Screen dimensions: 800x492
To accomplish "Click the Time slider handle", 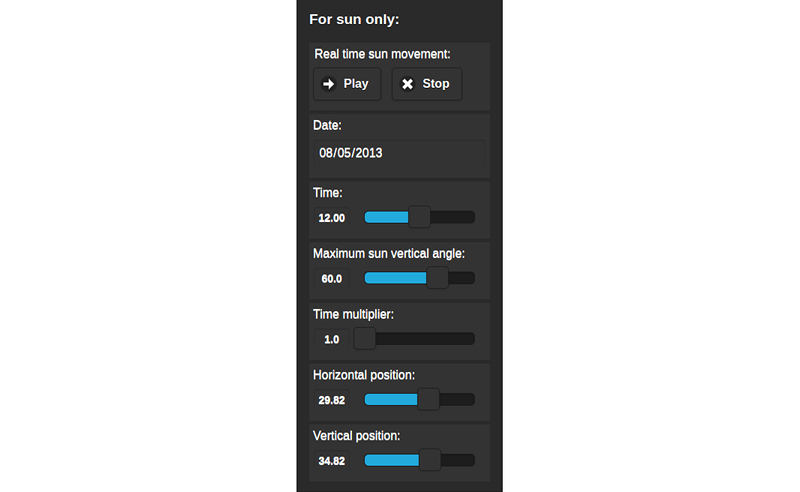I will (420, 217).
